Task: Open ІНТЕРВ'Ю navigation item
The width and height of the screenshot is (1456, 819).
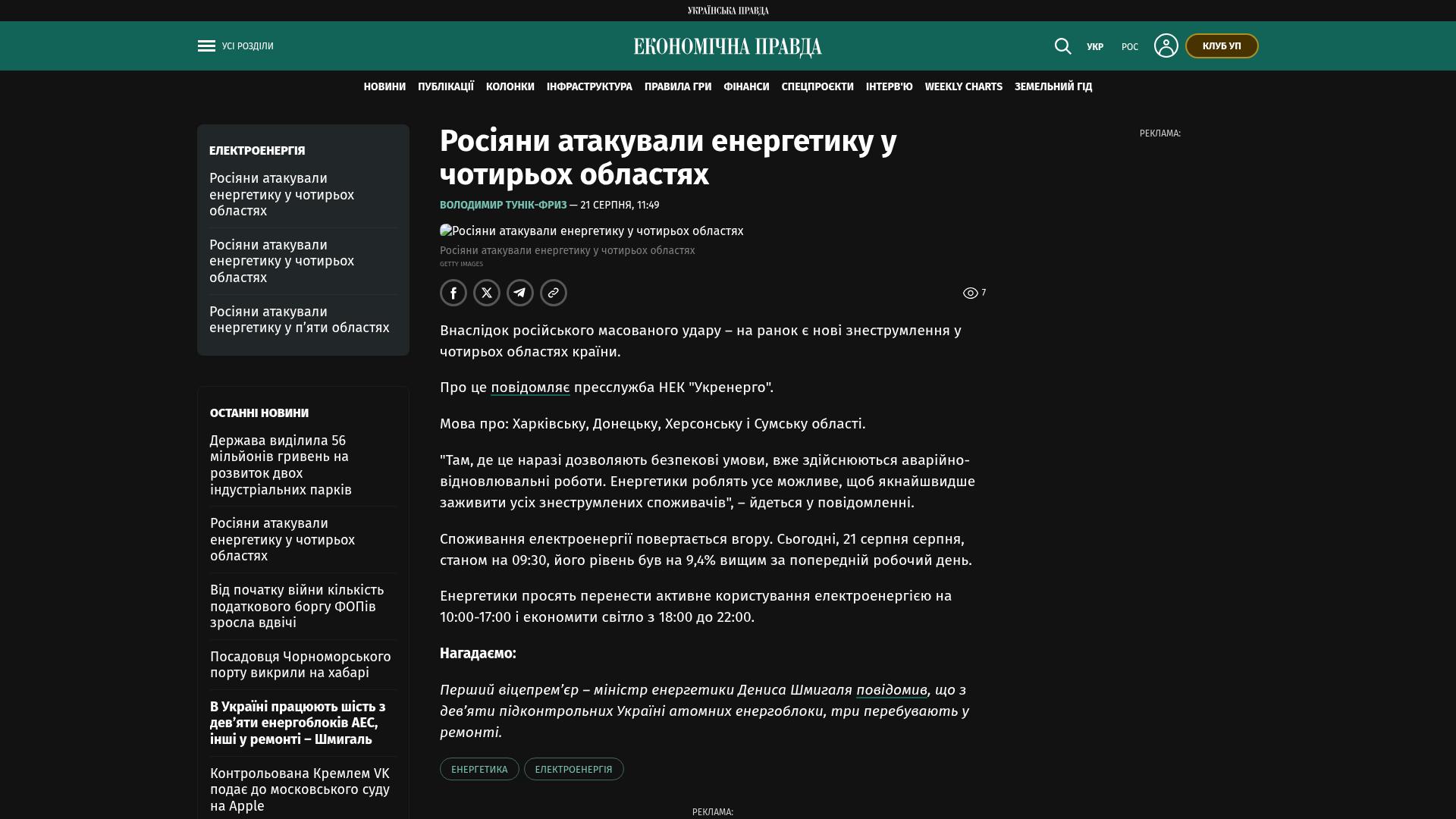Action: [890, 87]
